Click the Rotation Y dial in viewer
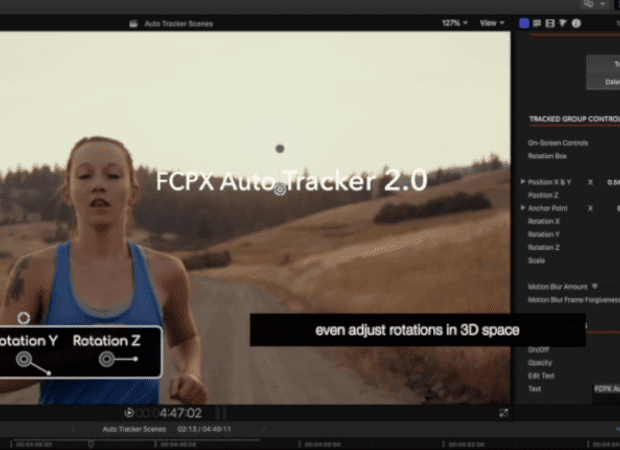The height and width of the screenshot is (450, 620). pyautogui.click(x=24, y=359)
